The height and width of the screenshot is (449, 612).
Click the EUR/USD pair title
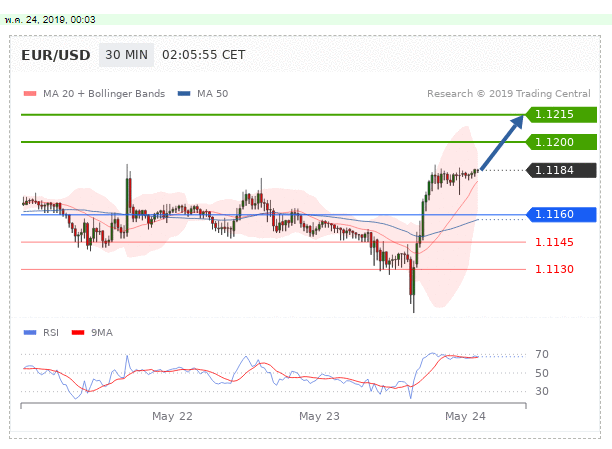coord(56,55)
